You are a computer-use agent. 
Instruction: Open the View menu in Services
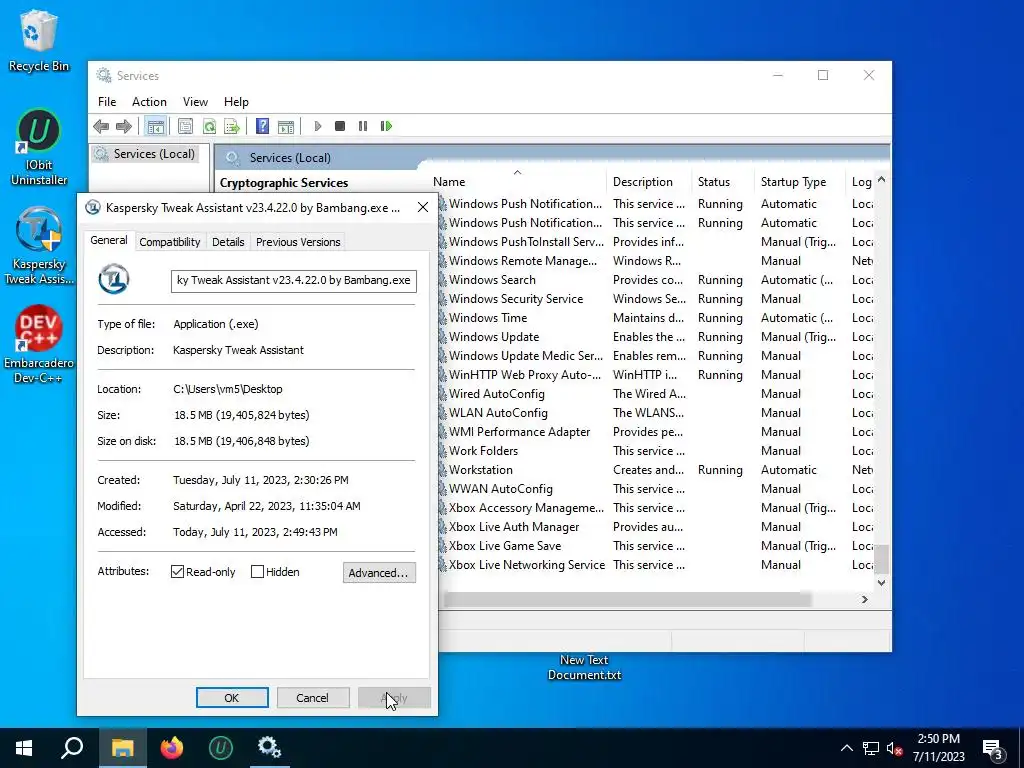195,102
